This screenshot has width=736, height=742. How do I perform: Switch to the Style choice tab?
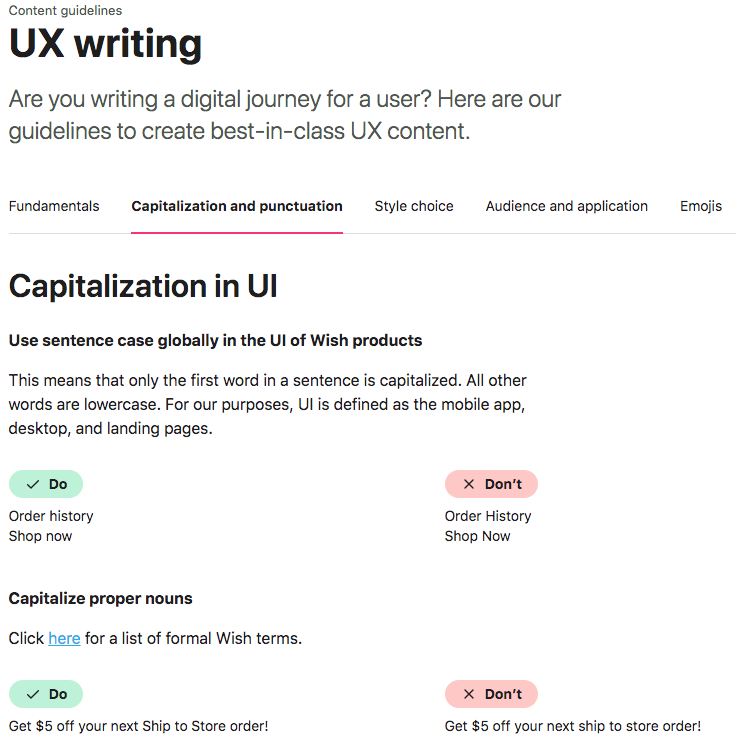pyautogui.click(x=414, y=206)
